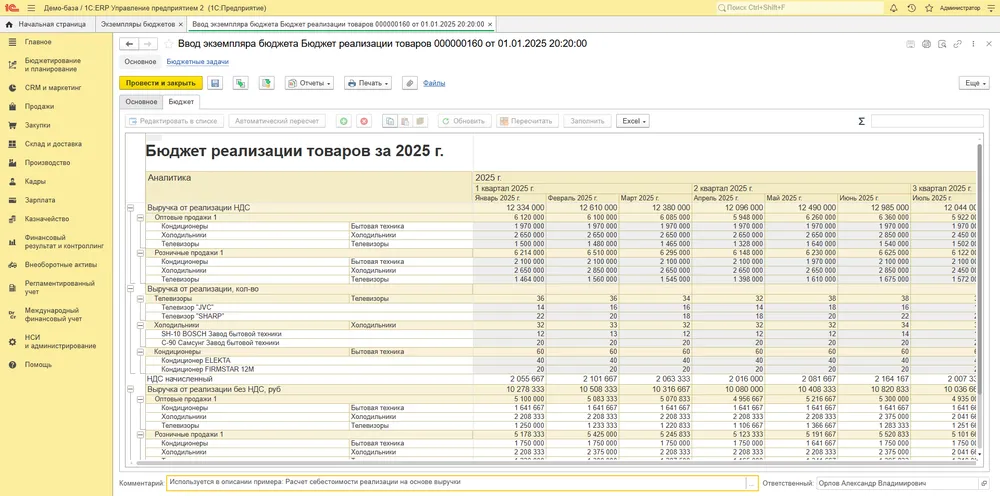Open the Excel dropdown

pos(633,121)
